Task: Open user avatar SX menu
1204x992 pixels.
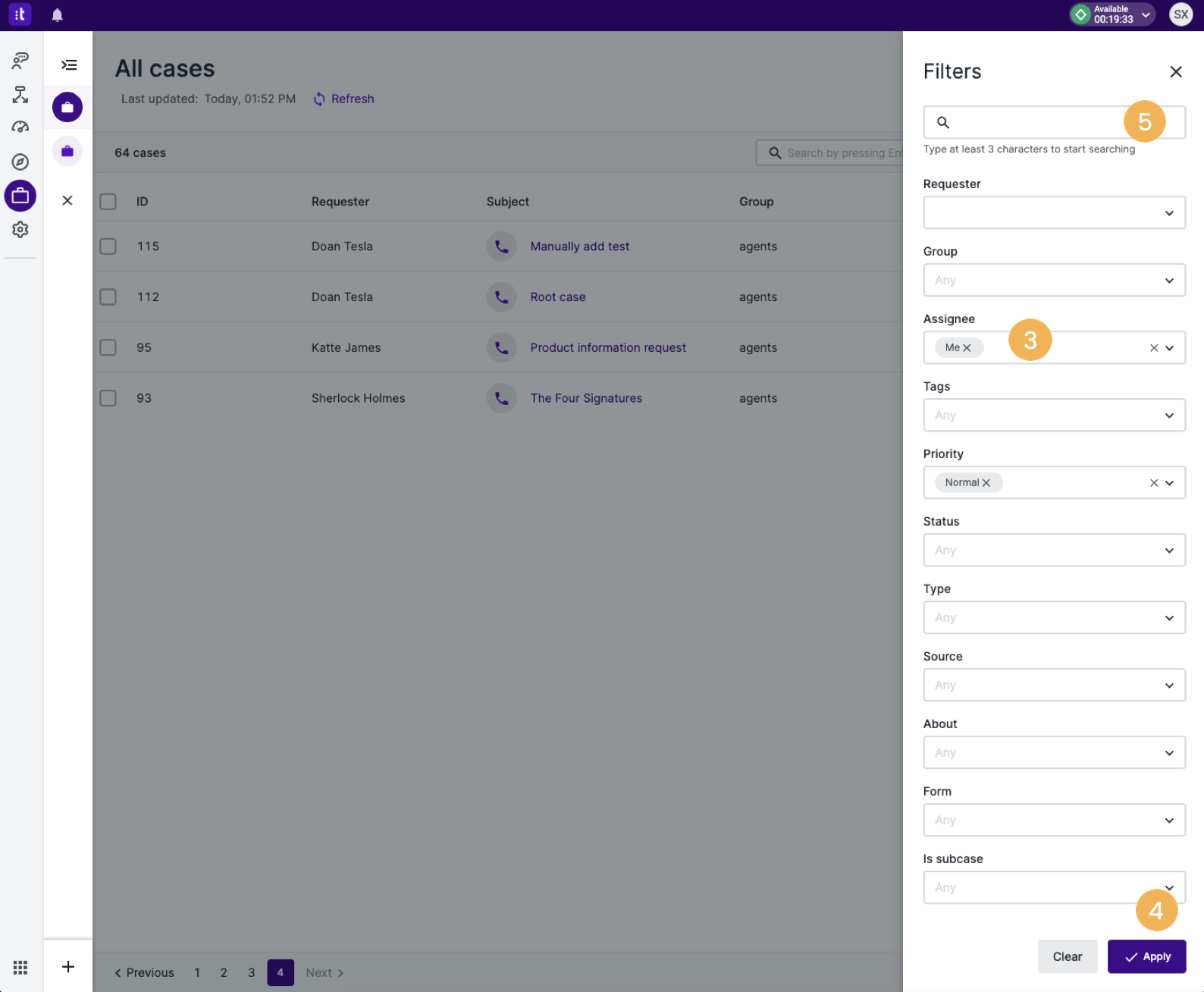Action: click(x=1181, y=14)
